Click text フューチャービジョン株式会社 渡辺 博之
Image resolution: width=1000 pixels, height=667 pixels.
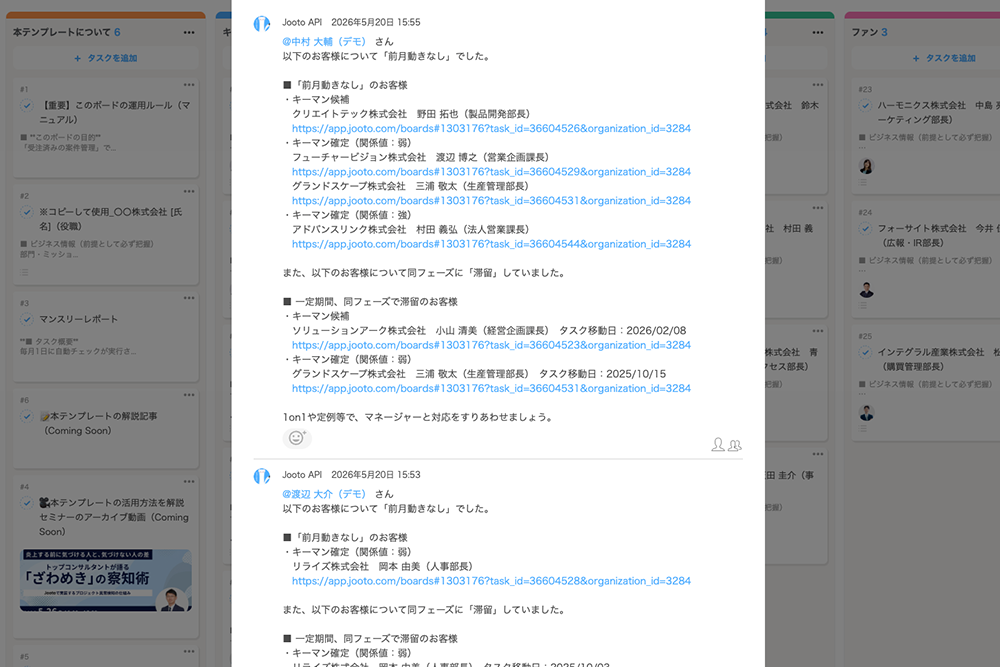[385, 158]
